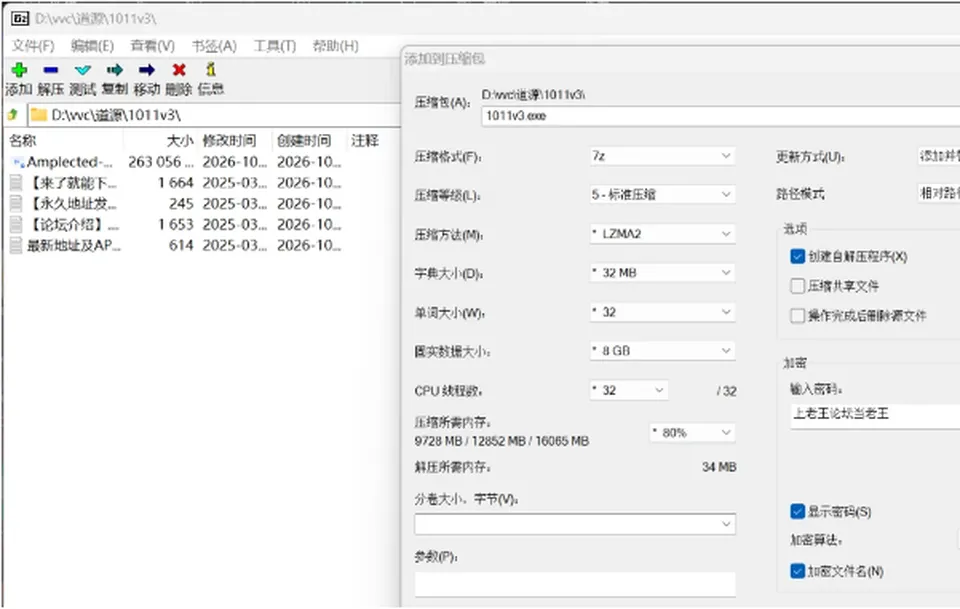Click the red Delete (删除) icon
This screenshot has width=960, height=609.
point(179,70)
